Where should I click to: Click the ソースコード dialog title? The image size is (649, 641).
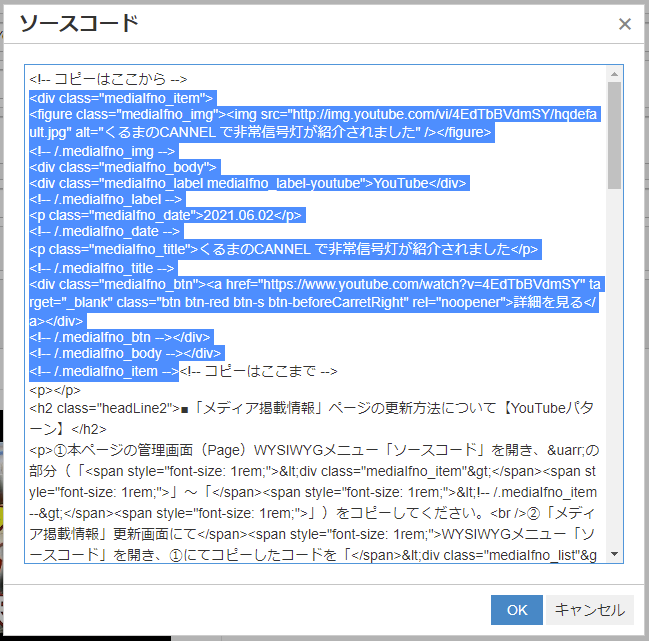tap(79, 24)
